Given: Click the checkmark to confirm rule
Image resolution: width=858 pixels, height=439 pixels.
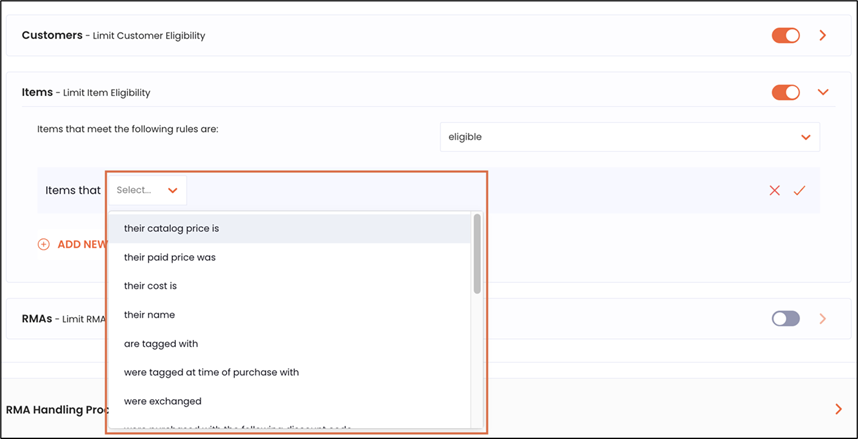Looking at the screenshot, I should point(799,190).
